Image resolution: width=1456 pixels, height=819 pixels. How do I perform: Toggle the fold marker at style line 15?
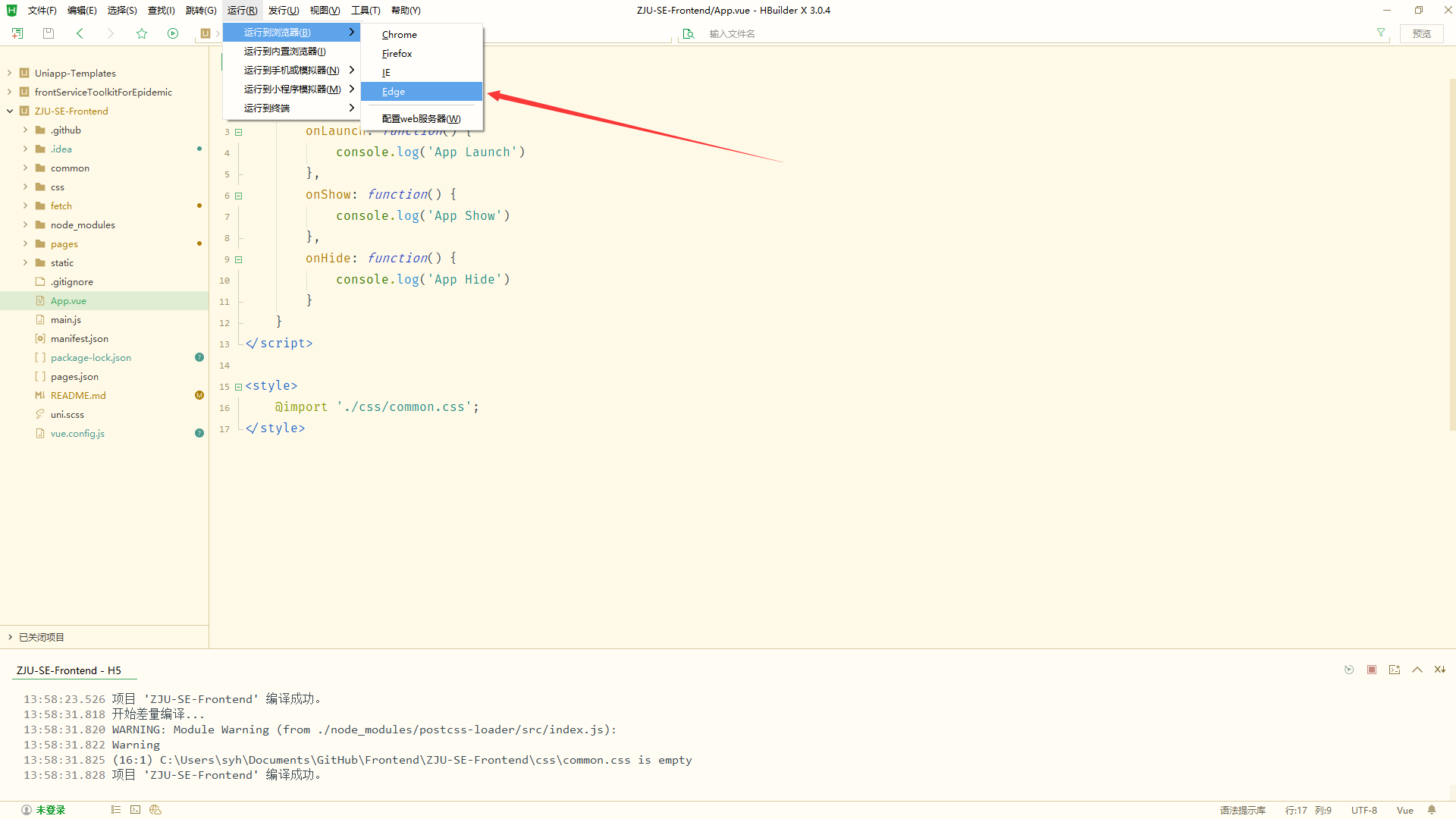tap(238, 387)
